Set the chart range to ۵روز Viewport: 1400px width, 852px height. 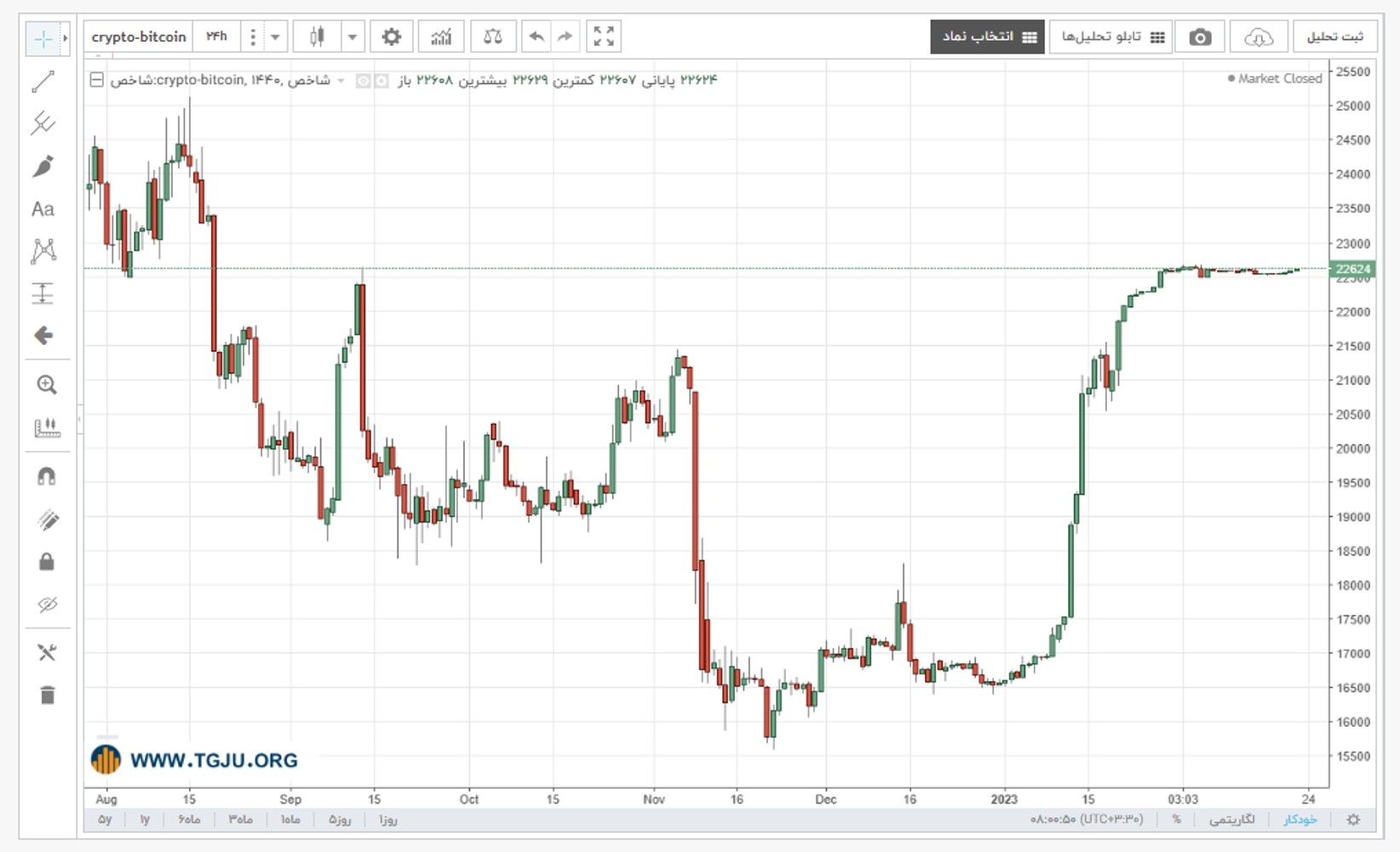[x=340, y=820]
